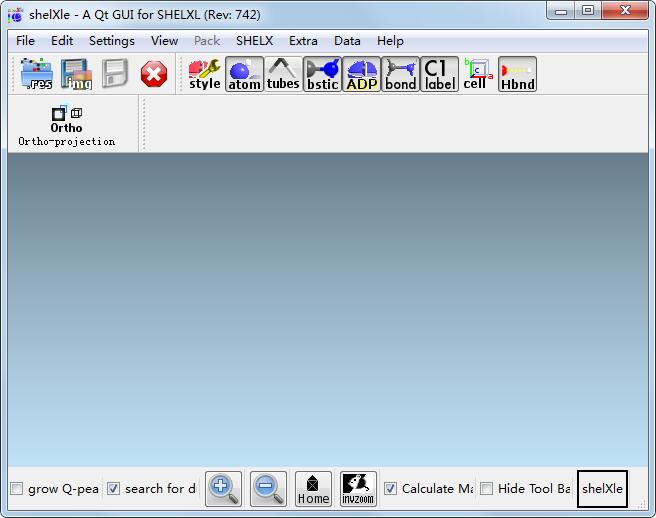Open the SHELX menu

click(x=254, y=41)
